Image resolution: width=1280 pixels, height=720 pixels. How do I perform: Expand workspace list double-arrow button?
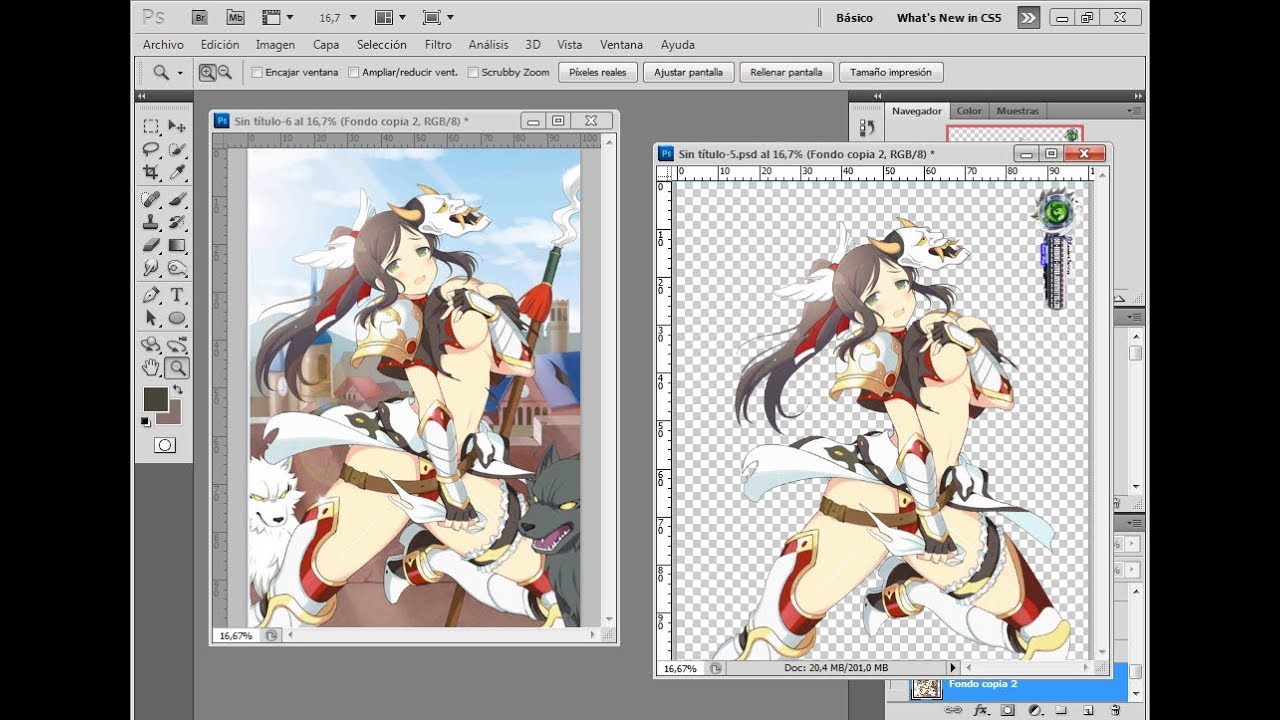(x=1029, y=17)
